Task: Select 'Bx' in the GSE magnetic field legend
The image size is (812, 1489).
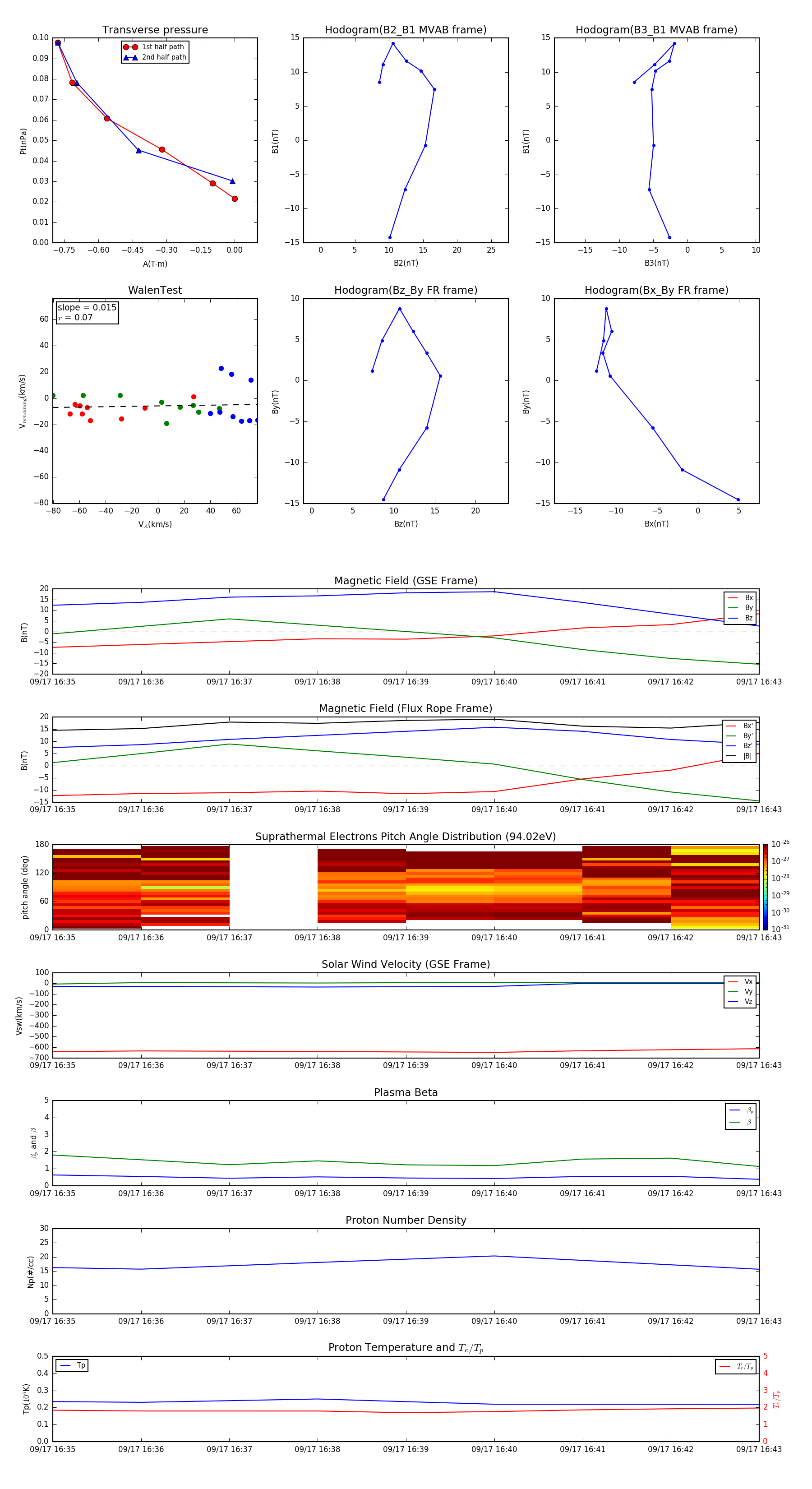Action: pyautogui.click(x=740, y=598)
